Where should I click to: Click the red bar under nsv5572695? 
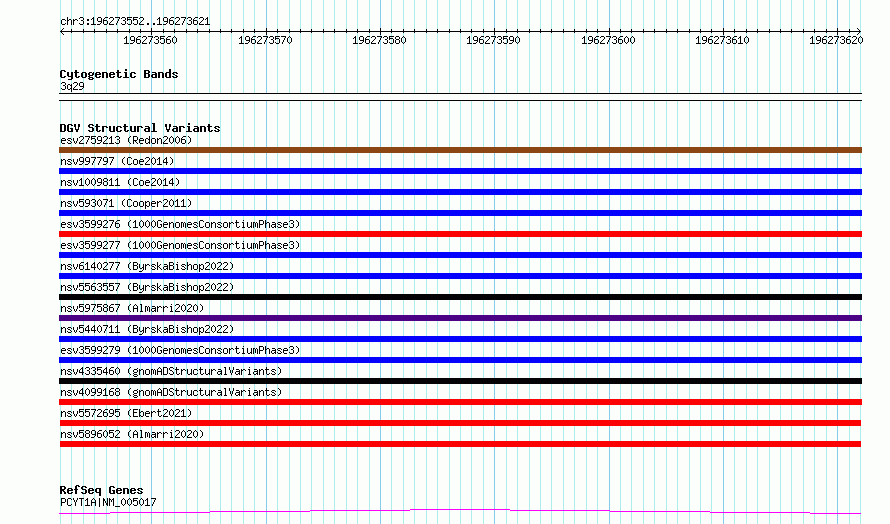coord(460,423)
